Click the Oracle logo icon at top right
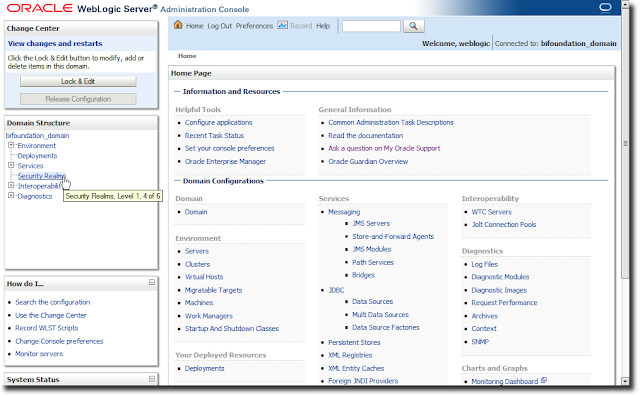Screen dimensions: 640x396 pos(605,8)
